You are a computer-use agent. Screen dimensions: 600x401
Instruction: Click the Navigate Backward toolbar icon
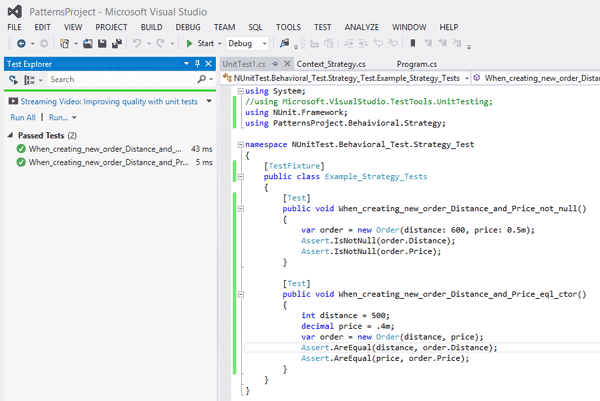click(x=21, y=44)
